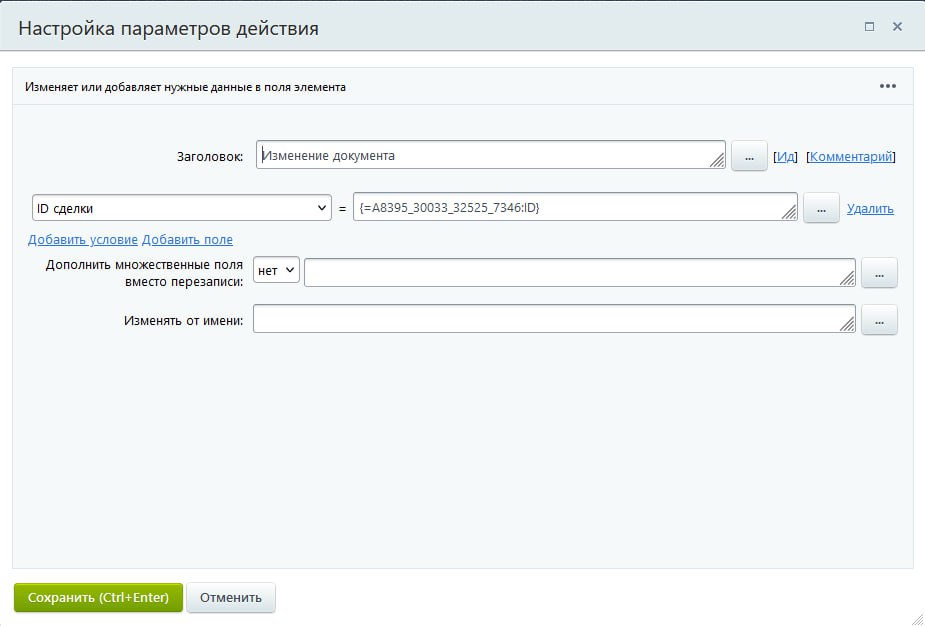
Task: Focus the field containing {=A8395_30033_32525_7346:ID}
Action: tap(575, 207)
